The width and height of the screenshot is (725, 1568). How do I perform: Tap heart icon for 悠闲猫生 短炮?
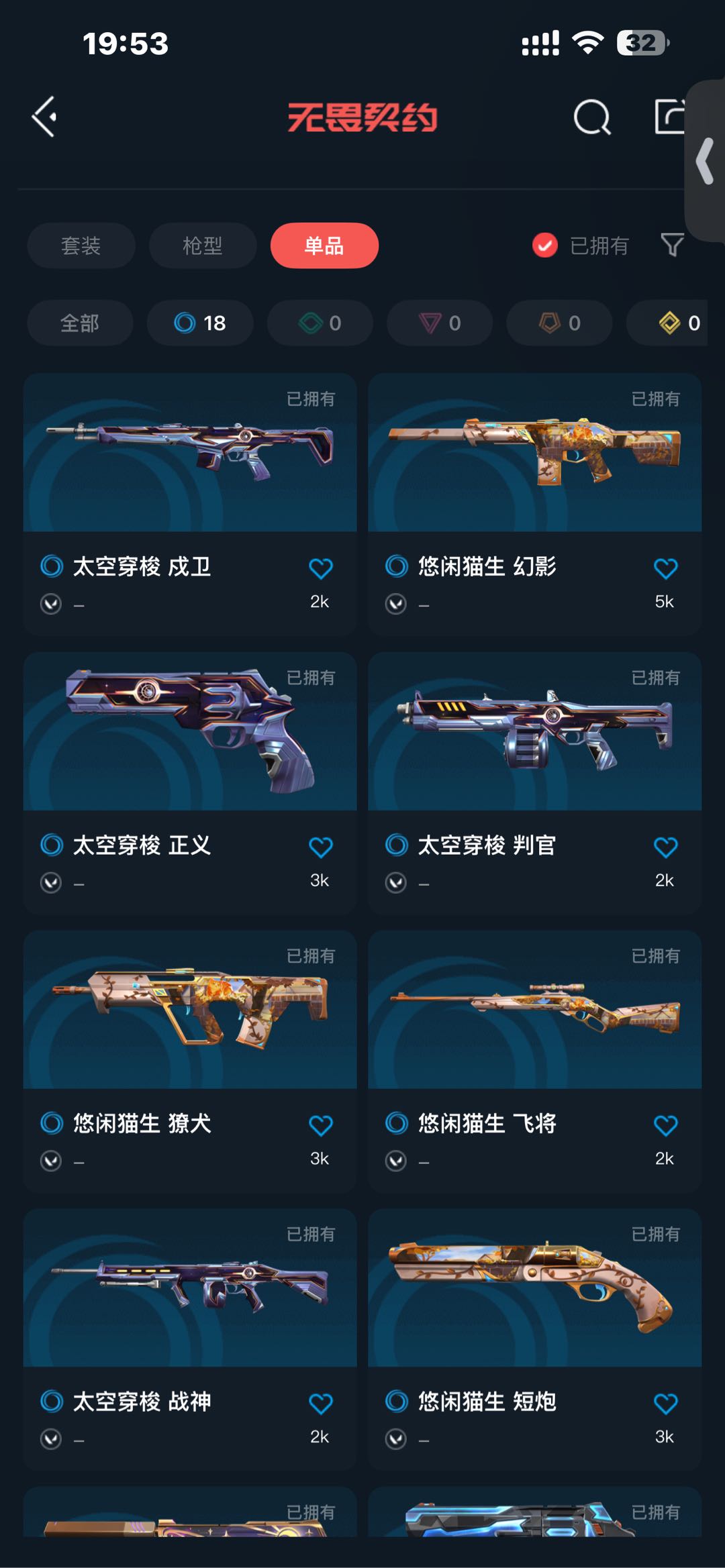(665, 1403)
